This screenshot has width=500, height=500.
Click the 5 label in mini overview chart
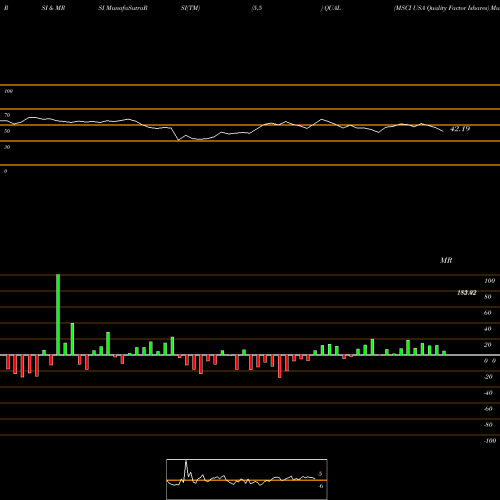pos(320,474)
